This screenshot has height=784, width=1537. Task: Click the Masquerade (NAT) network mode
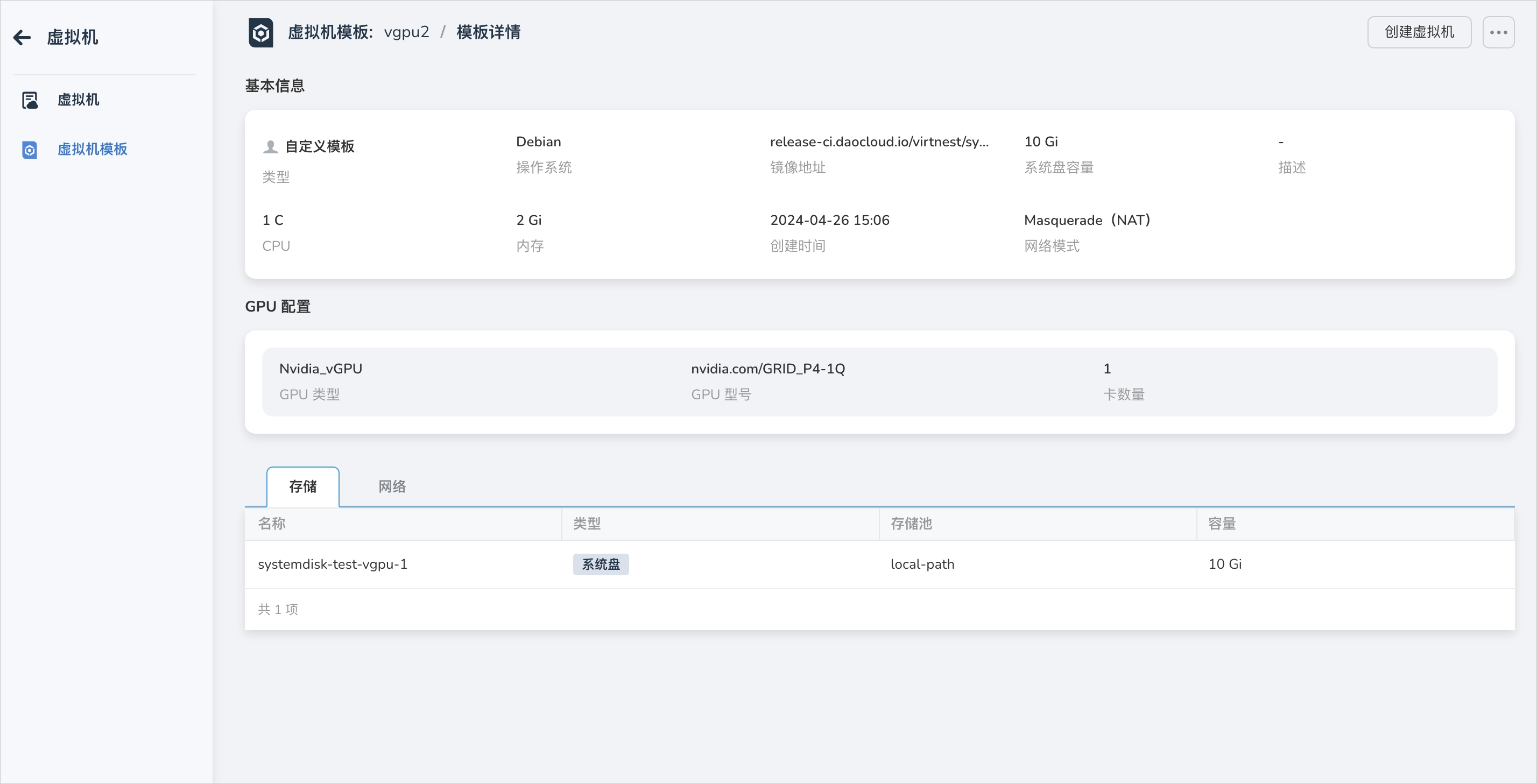1087,220
